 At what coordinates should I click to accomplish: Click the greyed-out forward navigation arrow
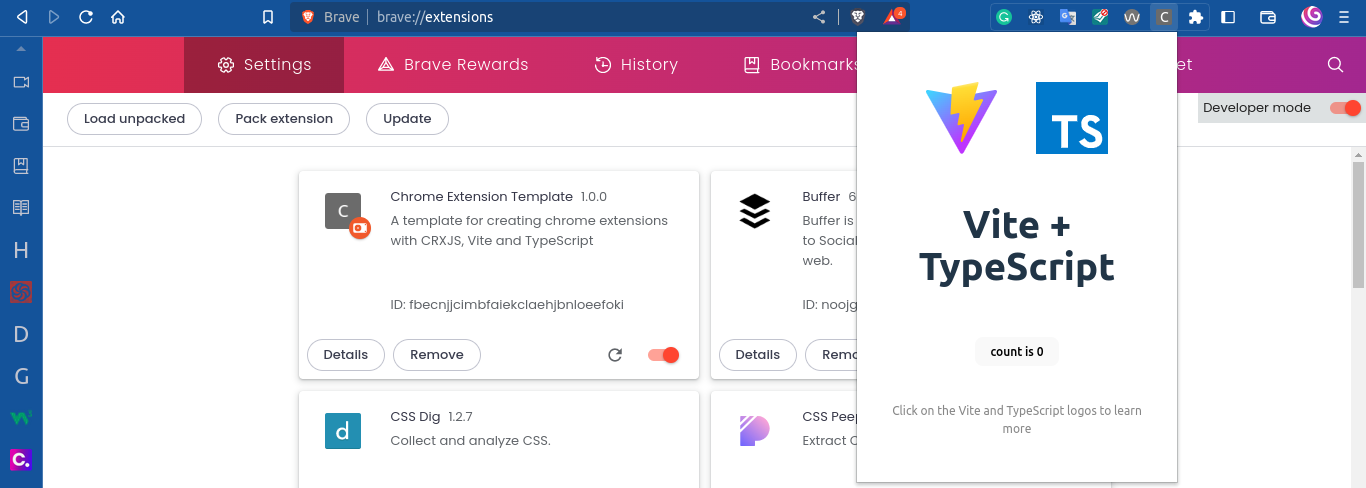point(54,17)
